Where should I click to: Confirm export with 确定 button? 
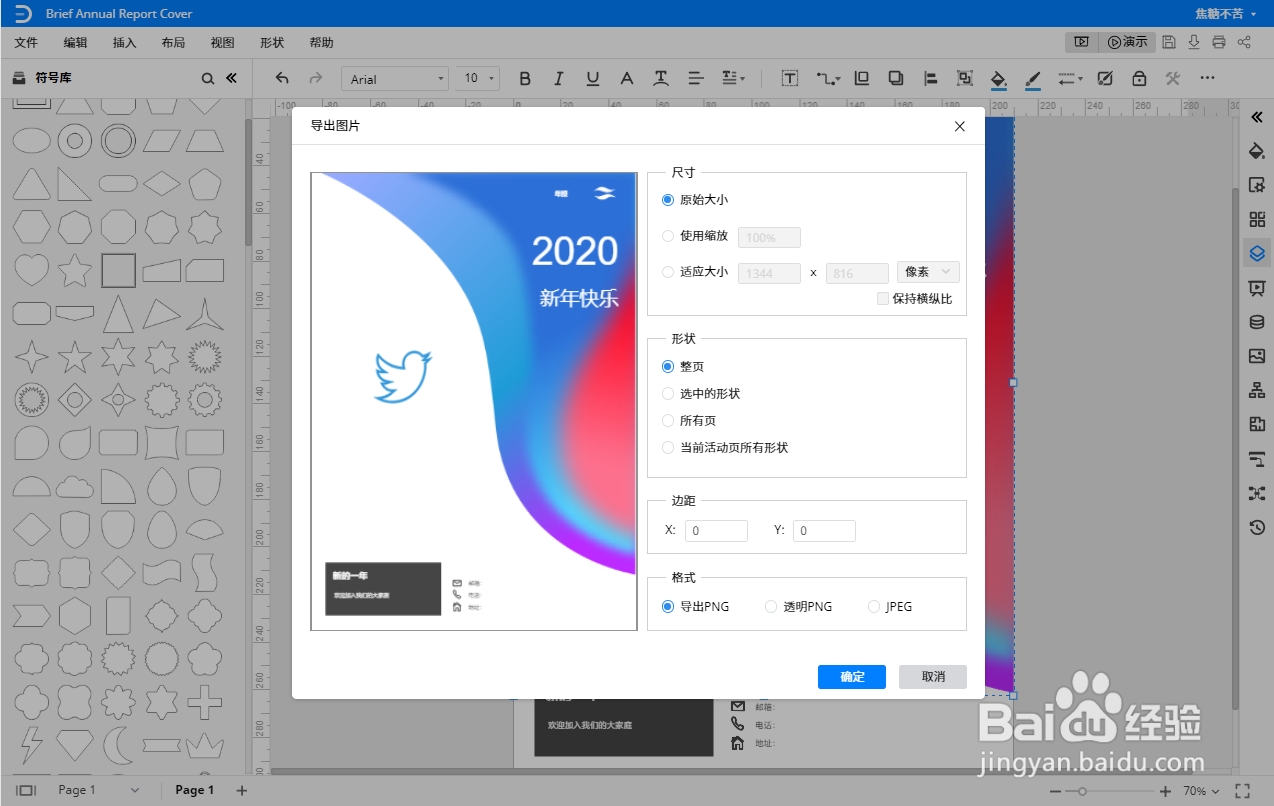point(852,677)
